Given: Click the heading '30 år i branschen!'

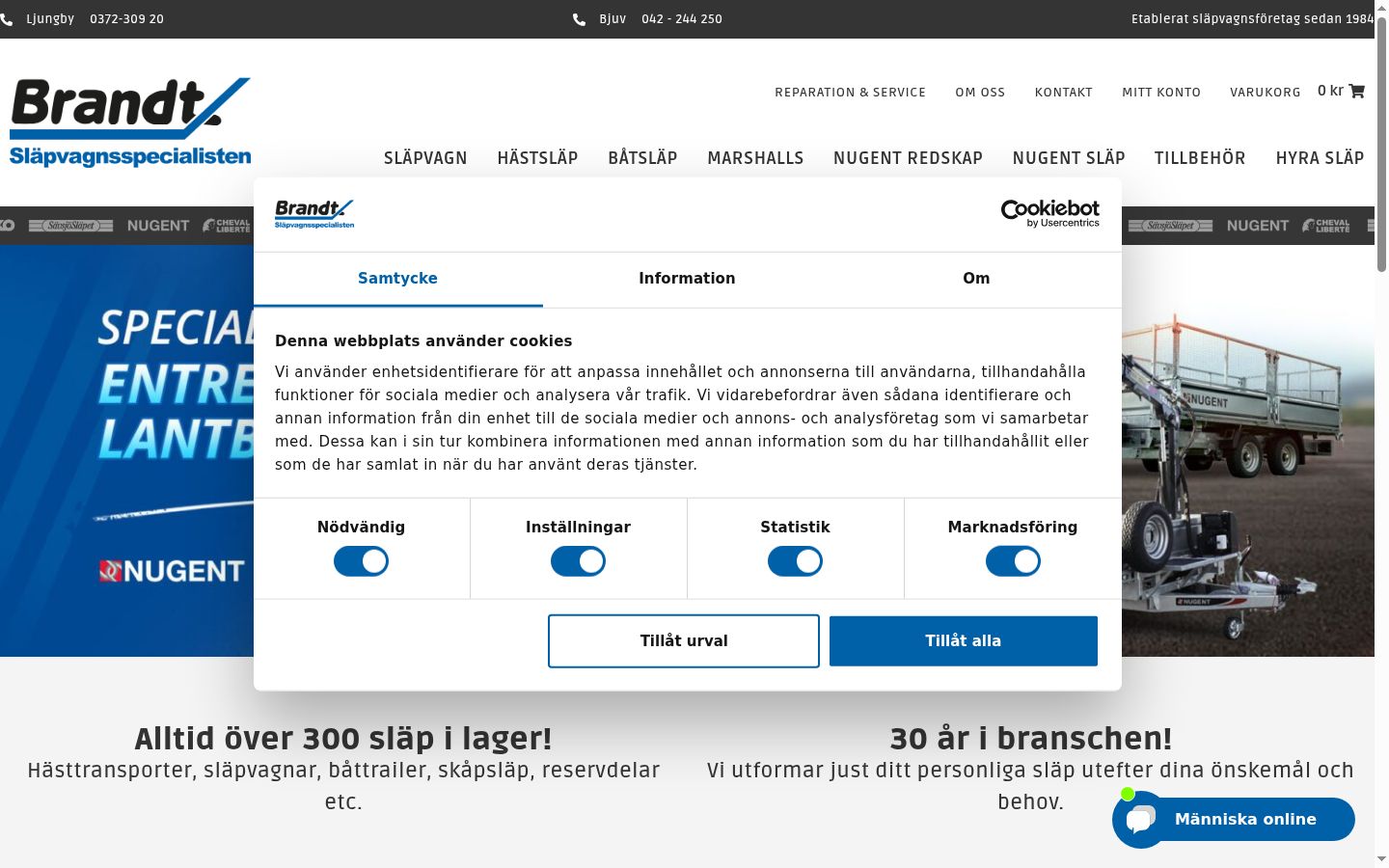Looking at the screenshot, I should coord(1030,739).
